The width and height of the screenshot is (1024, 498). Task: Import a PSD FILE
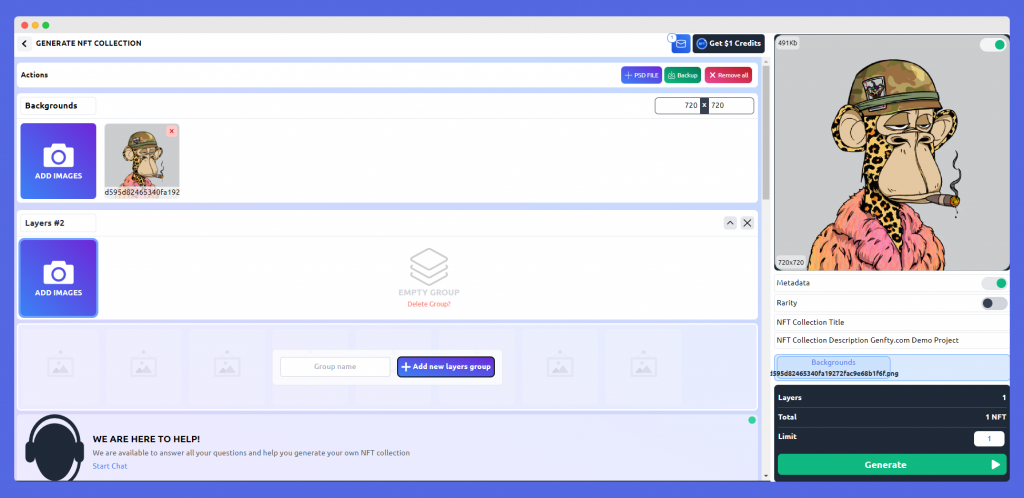point(641,75)
